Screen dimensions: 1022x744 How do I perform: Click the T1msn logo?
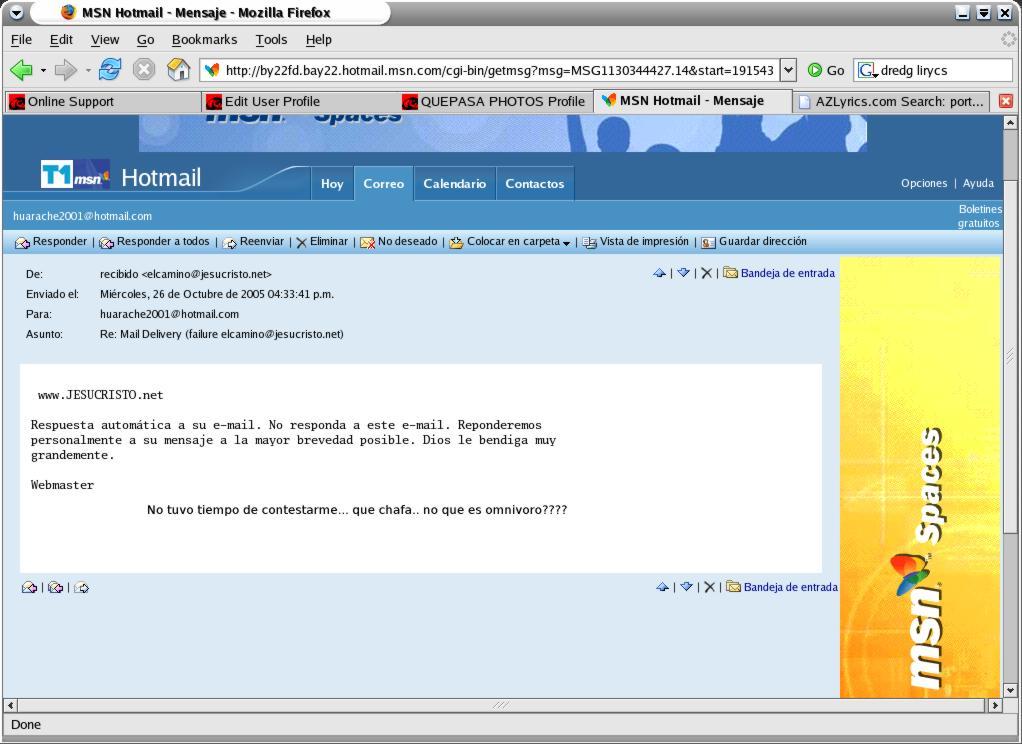75,174
